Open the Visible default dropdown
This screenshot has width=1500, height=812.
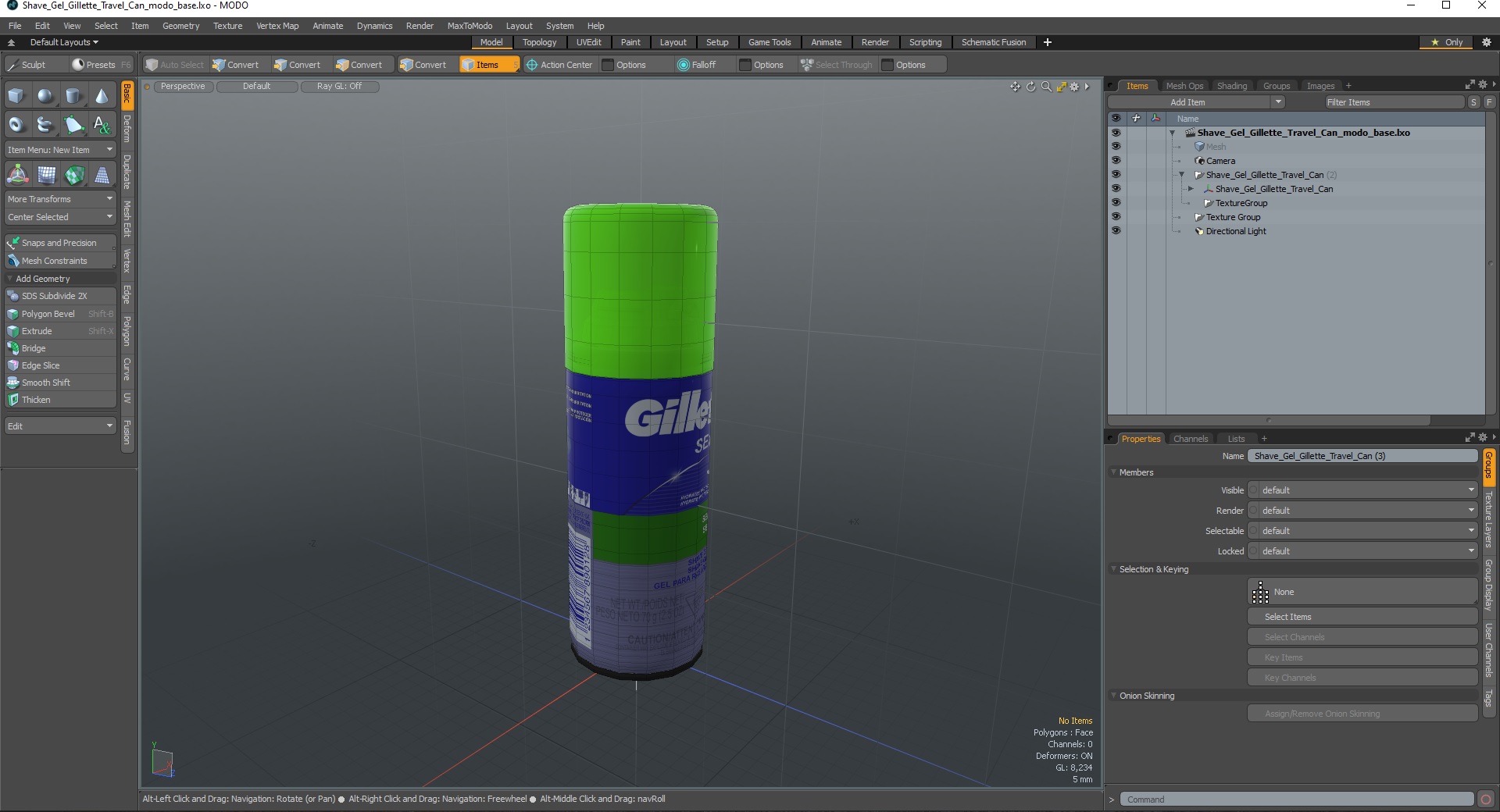tap(1362, 490)
